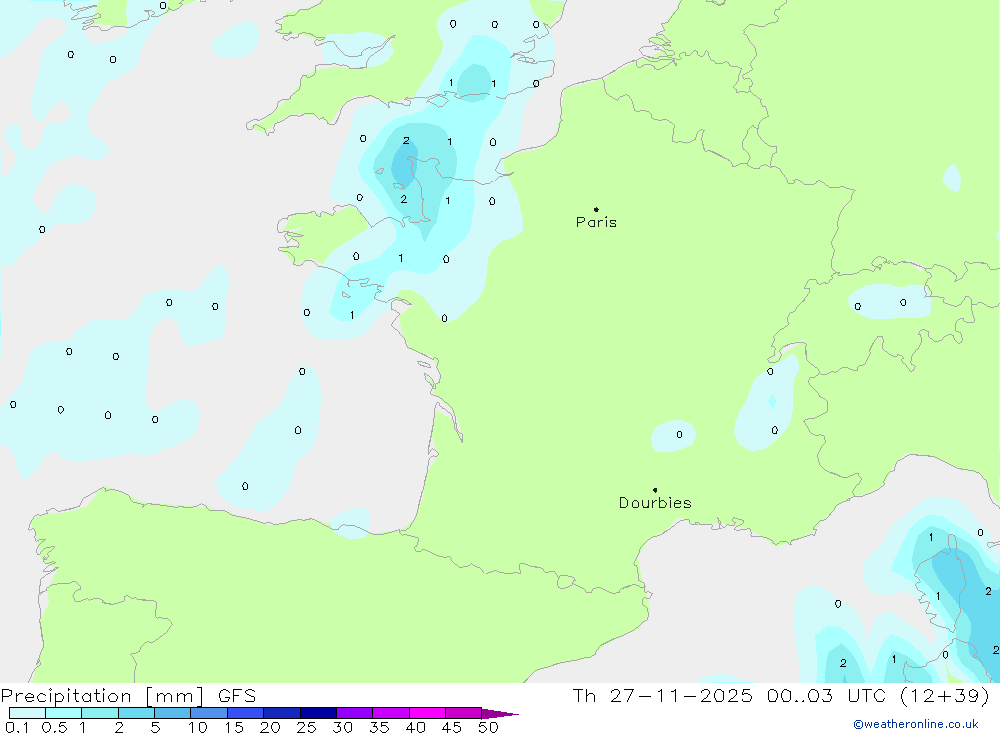Click the '10' legend scale label
The height and width of the screenshot is (733, 1000).
pyautogui.click(x=198, y=727)
